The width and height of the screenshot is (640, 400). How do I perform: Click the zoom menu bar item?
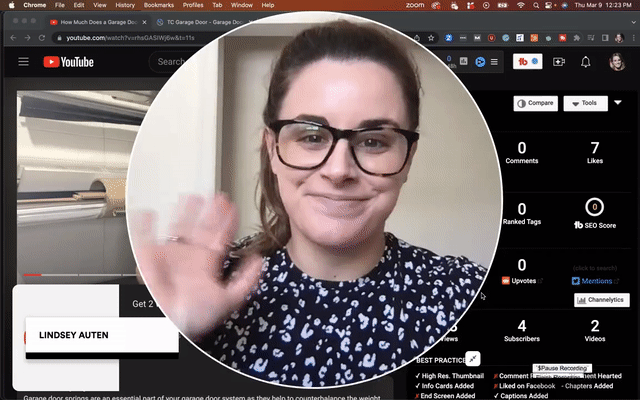coord(415,5)
